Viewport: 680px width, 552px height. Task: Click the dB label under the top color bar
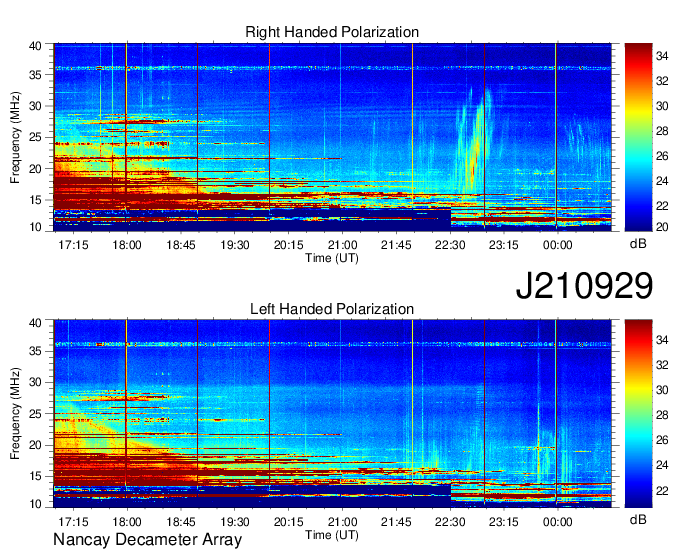coord(638,244)
